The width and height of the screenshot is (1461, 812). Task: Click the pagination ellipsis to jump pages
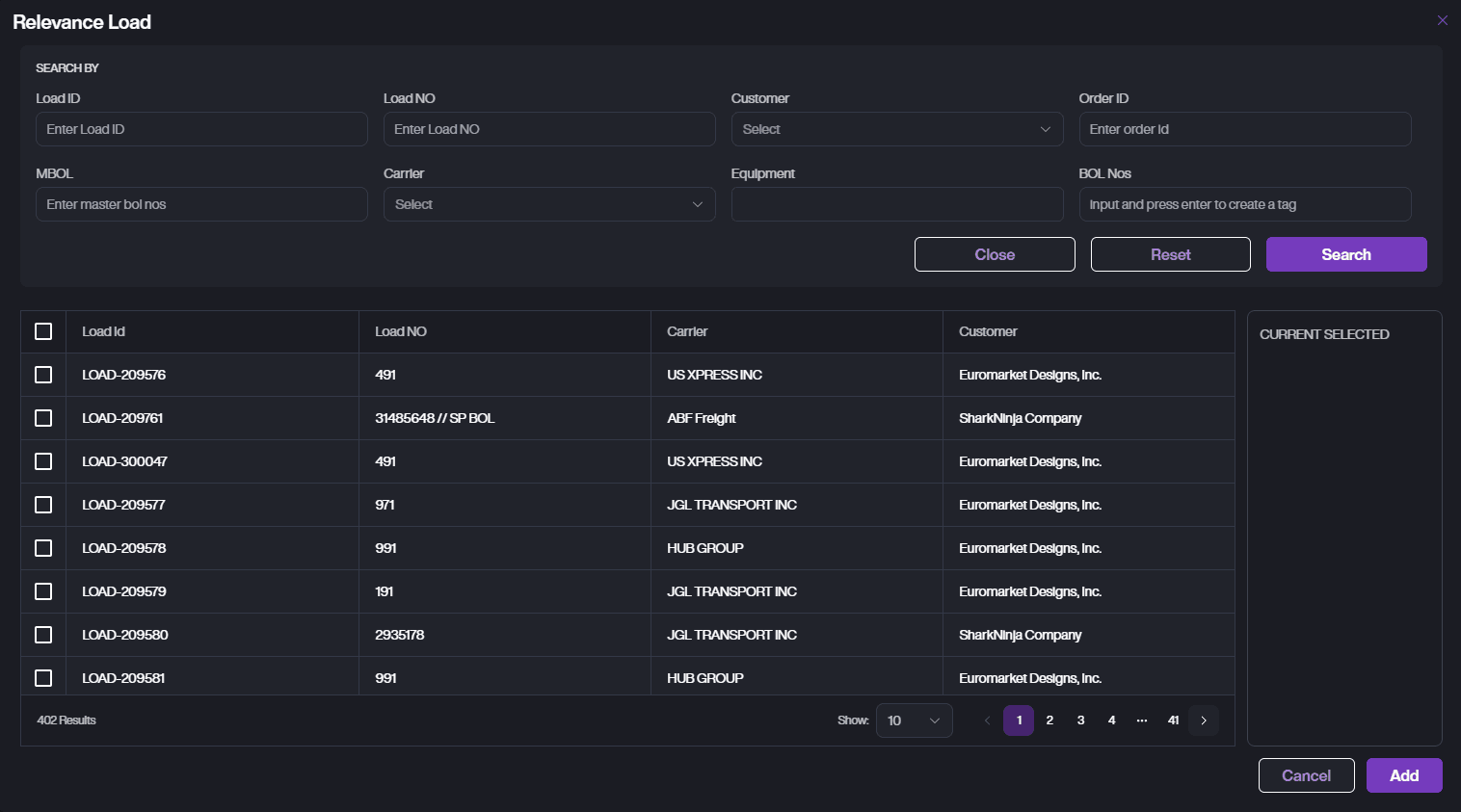[x=1142, y=720]
